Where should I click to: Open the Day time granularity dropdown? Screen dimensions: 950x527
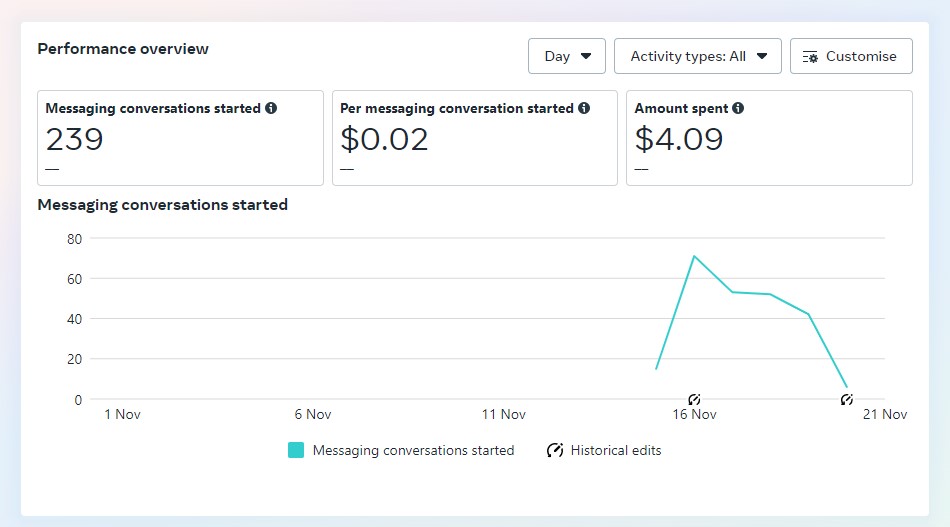(x=566, y=56)
